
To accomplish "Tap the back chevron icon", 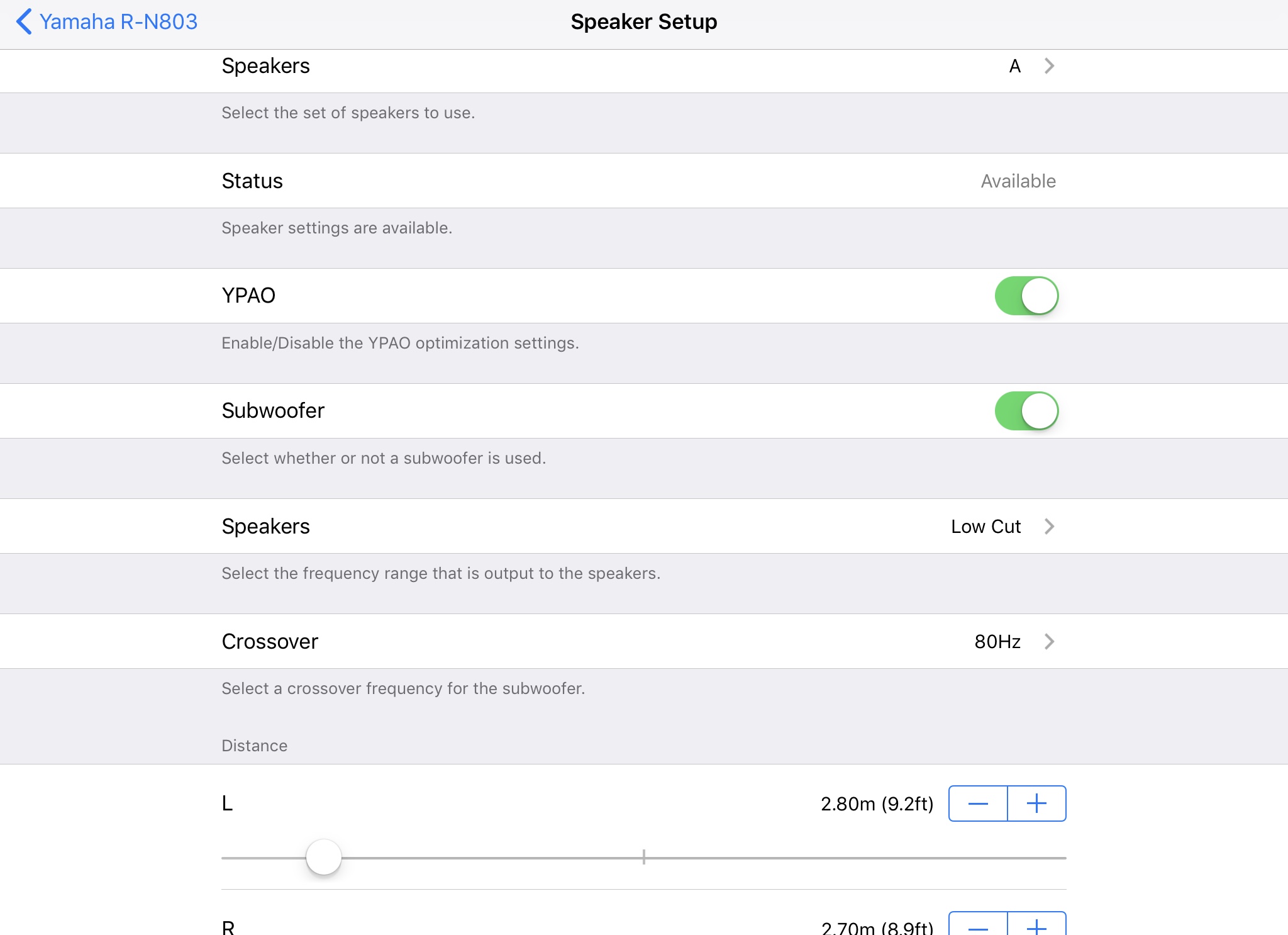I will (24, 21).
